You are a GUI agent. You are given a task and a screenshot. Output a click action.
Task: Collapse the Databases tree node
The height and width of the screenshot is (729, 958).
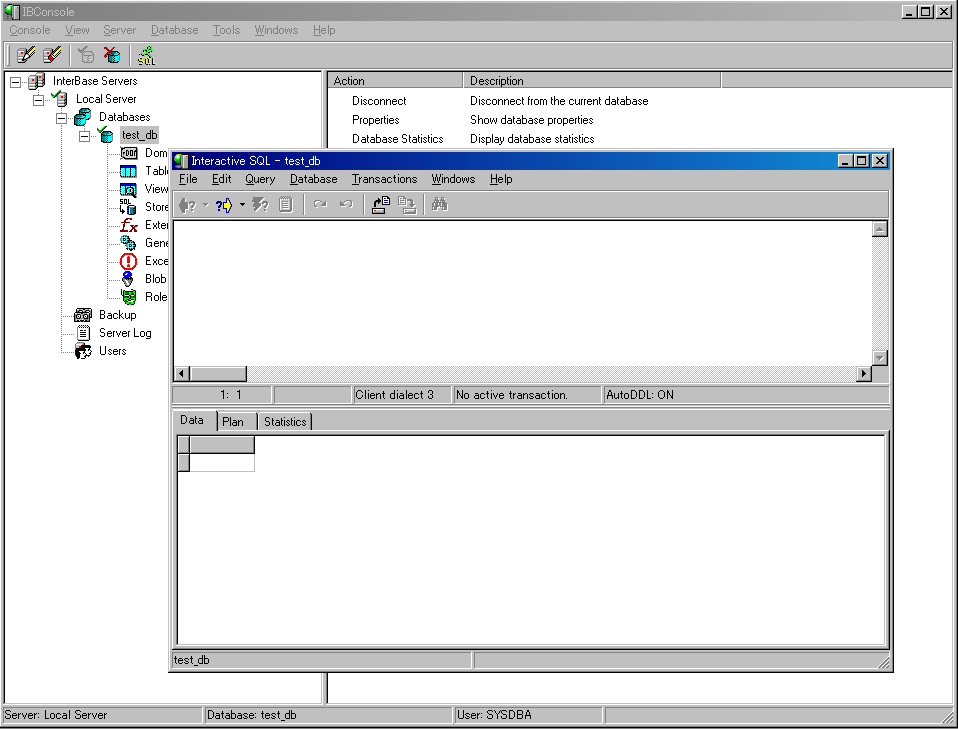61,117
